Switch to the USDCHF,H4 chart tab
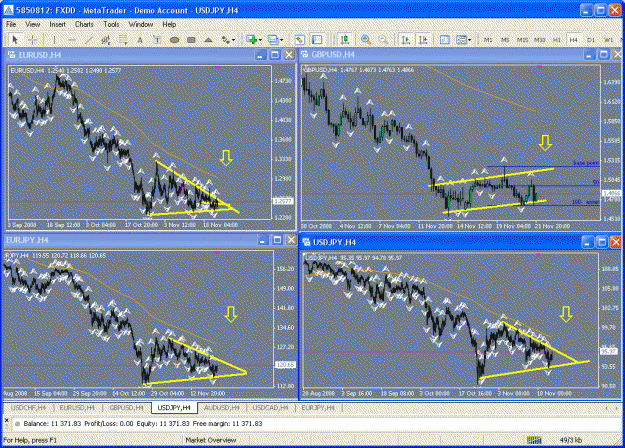625x448 pixels. [28, 408]
